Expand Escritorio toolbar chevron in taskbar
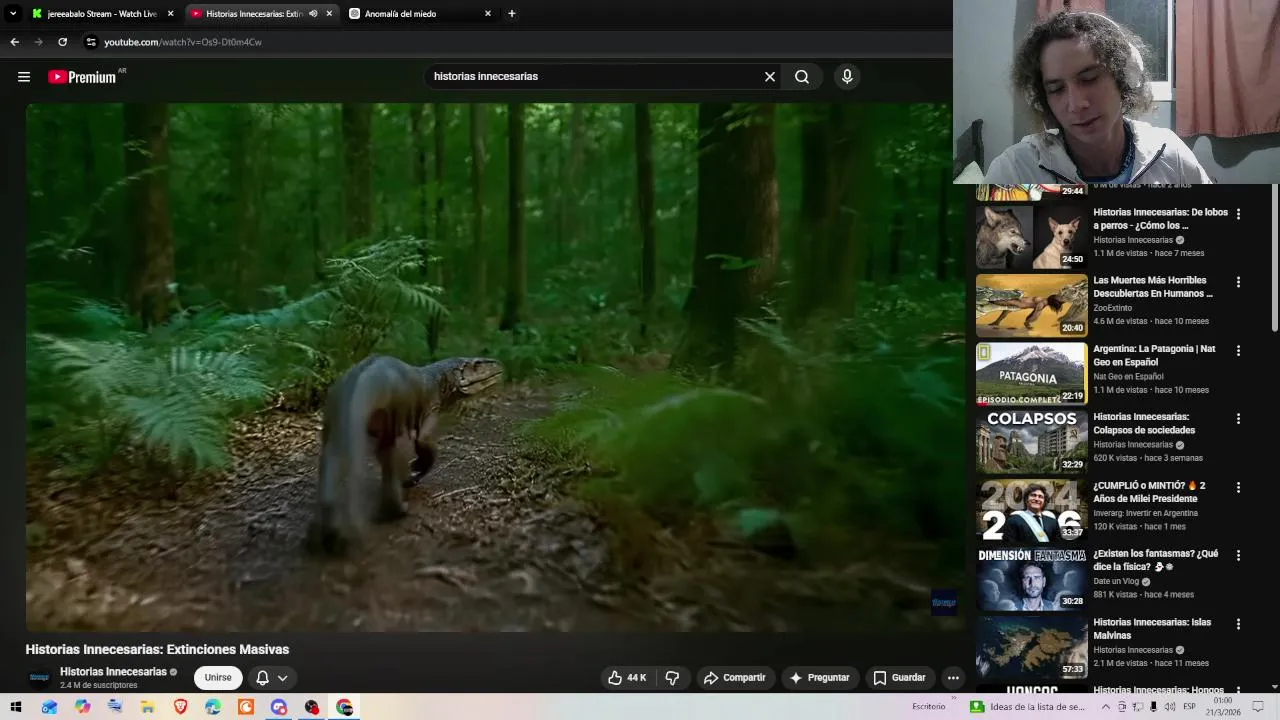Image resolution: width=1280 pixels, height=720 pixels. click(x=954, y=700)
